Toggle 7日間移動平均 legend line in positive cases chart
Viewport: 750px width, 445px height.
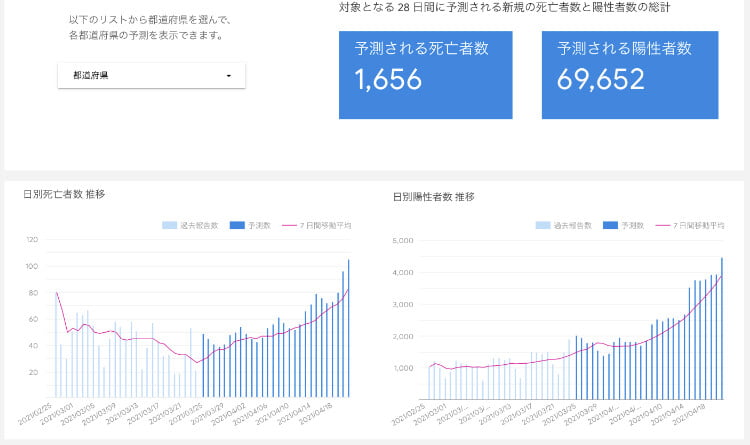(x=664, y=226)
